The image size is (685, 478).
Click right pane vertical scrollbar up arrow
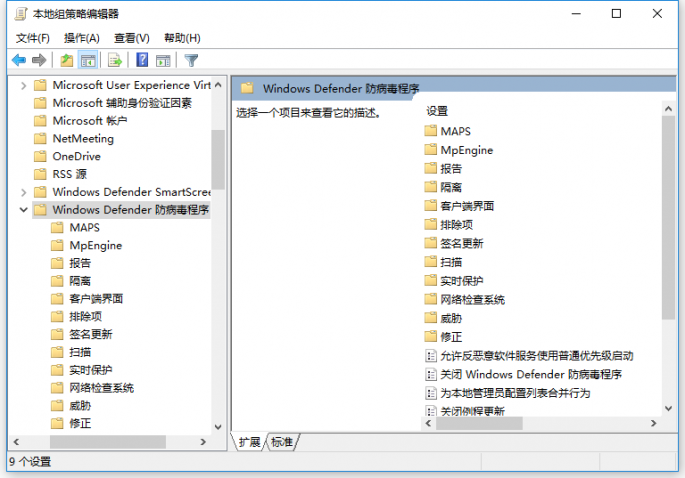click(x=668, y=109)
